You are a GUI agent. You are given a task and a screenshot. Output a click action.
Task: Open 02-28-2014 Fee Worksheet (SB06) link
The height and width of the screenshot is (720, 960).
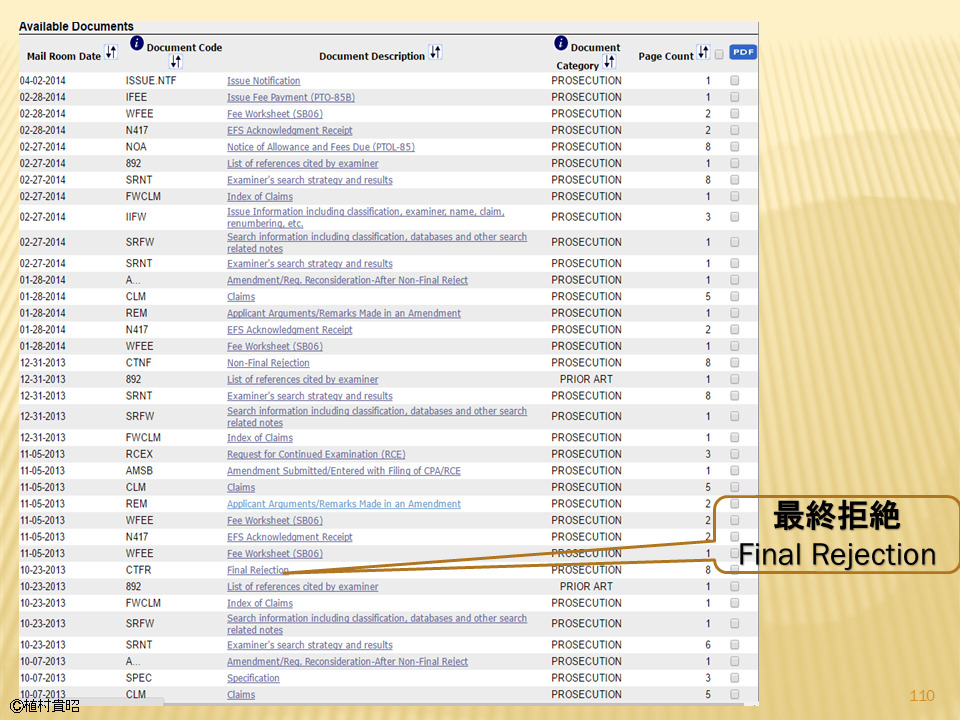(275, 114)
